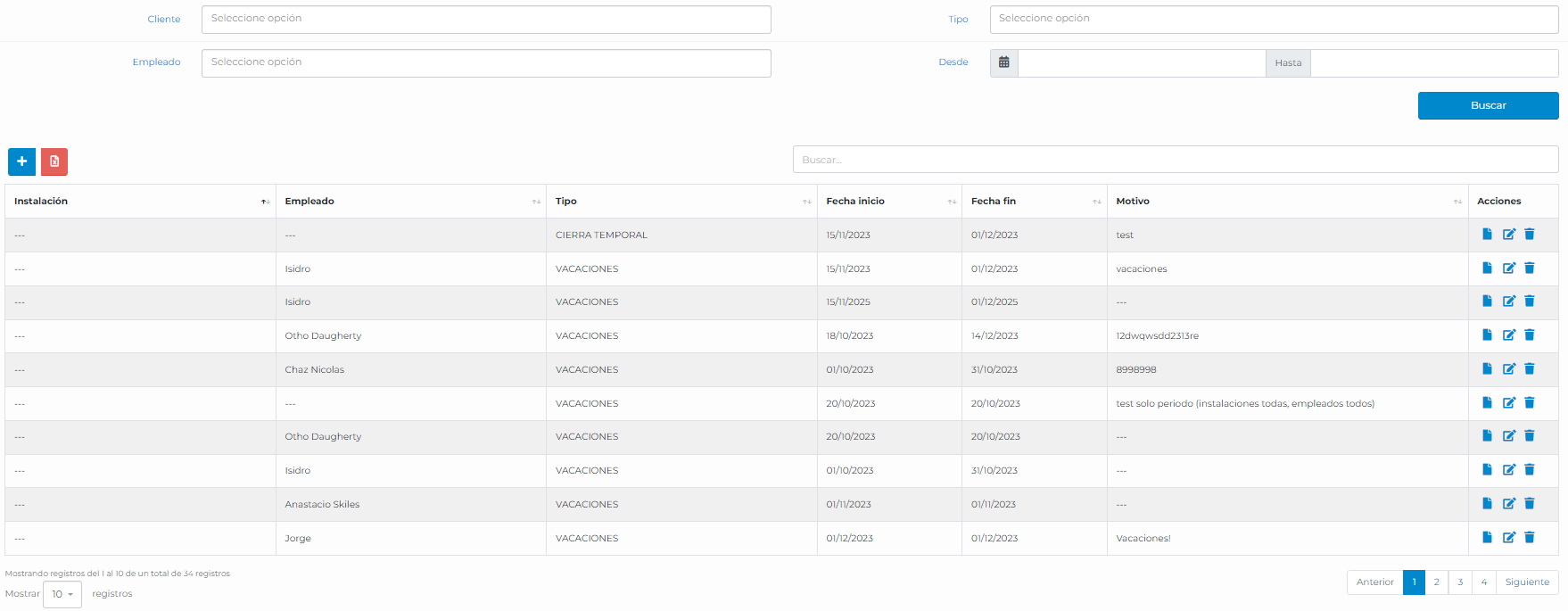
Task: Delete the CIERRA TEMPORAL record
Action: (1529, 235)
